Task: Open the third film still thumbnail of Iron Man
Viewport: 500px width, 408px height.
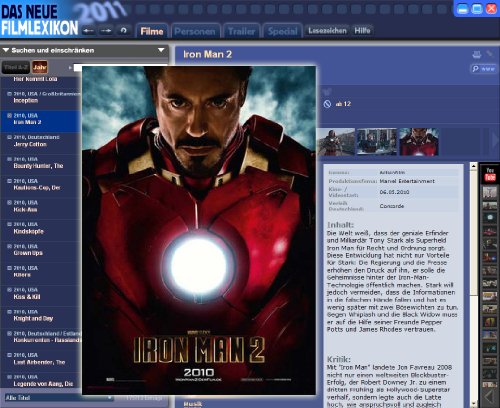Action: pyautogui.click(x=419, y=142)
